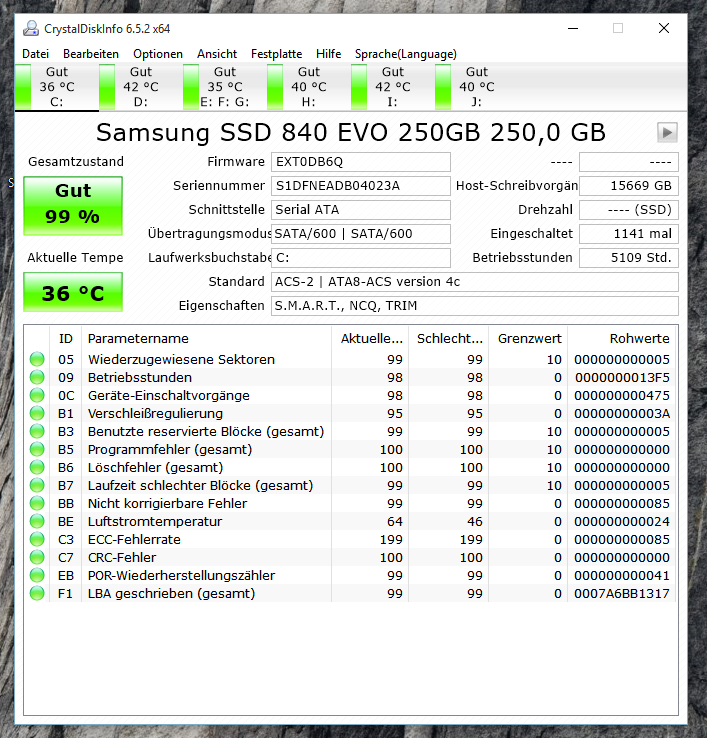Click raw value 0007A6BB1317

pyautogui.click(x=622, y=594)
